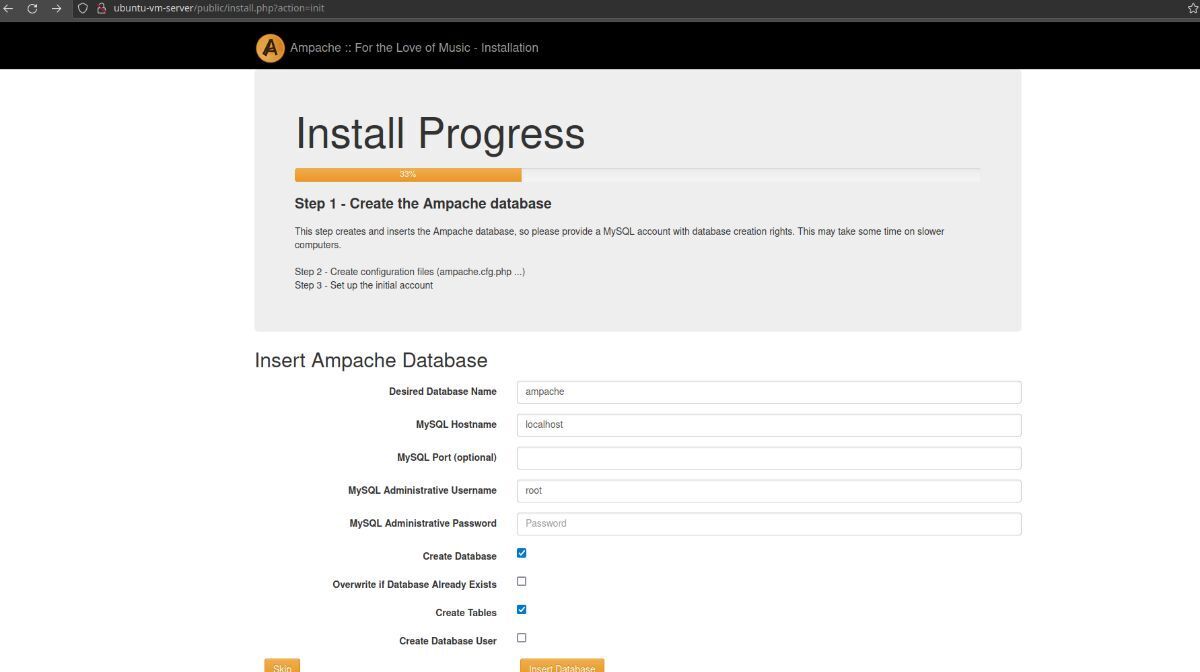
Task: Click the "MySQL Port (optional)" label
Action: pos(447,458)
